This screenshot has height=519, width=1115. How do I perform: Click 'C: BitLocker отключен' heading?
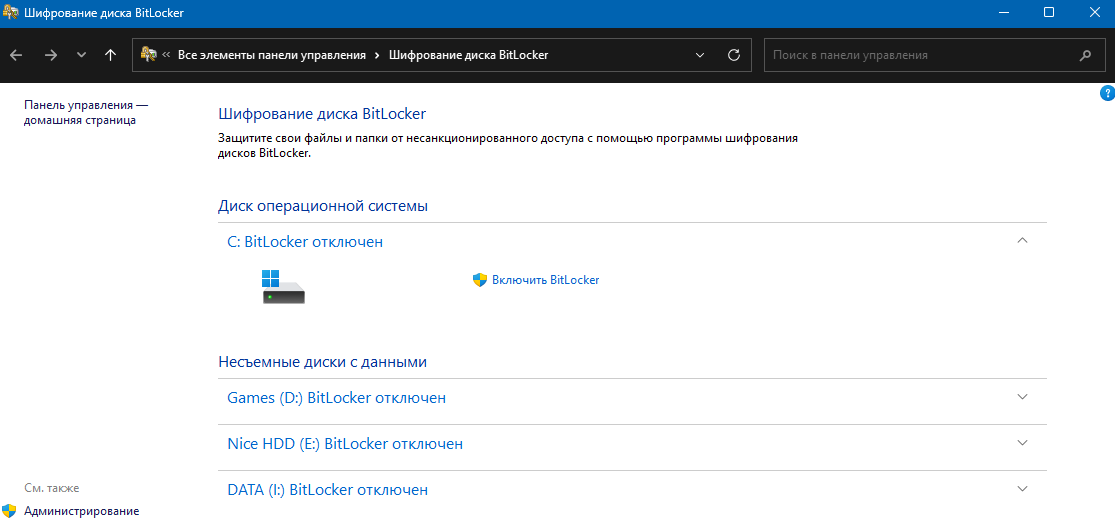pyautogui.click(x=305, y=242)
